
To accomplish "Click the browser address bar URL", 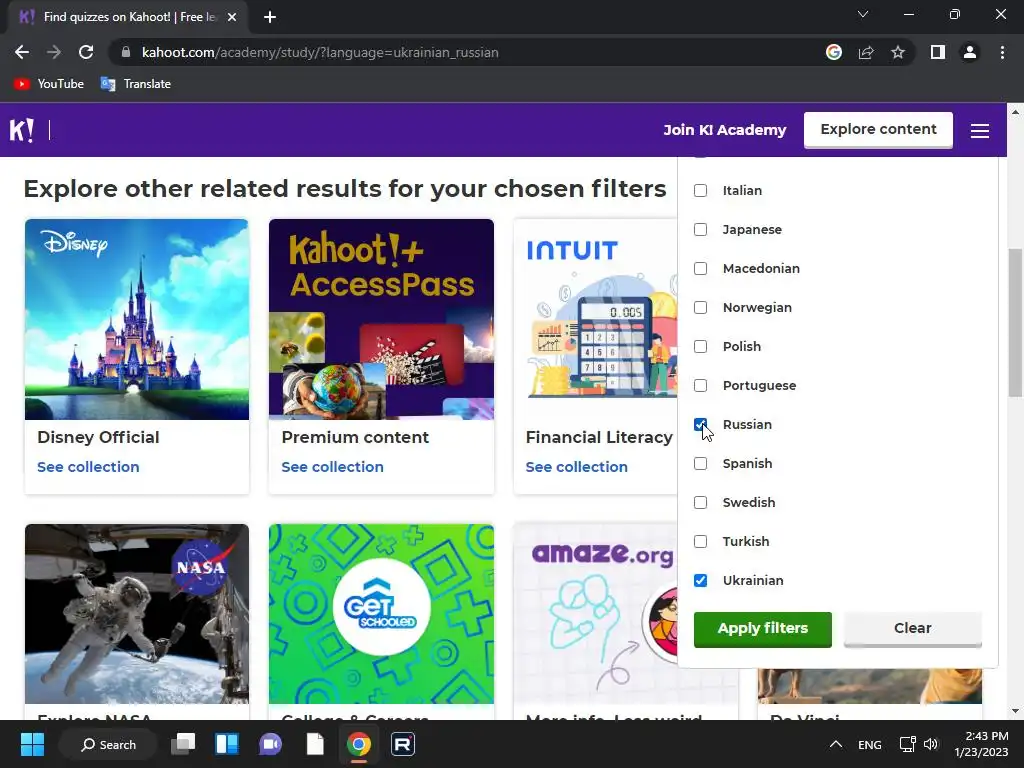I will point(320,52).
